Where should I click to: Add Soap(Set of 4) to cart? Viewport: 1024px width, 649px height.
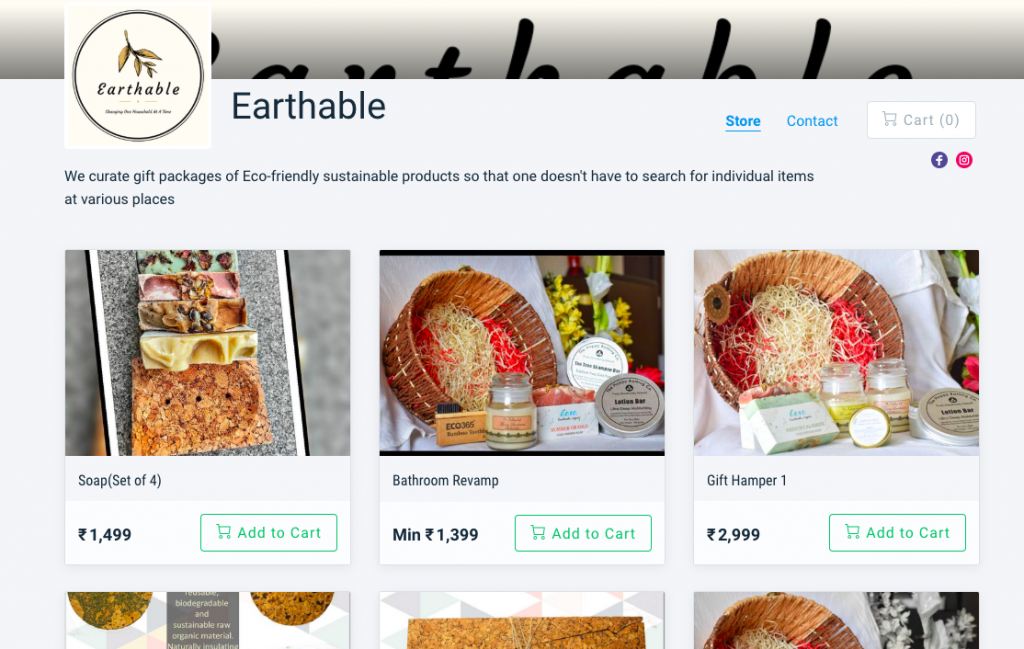click(268, 533)
